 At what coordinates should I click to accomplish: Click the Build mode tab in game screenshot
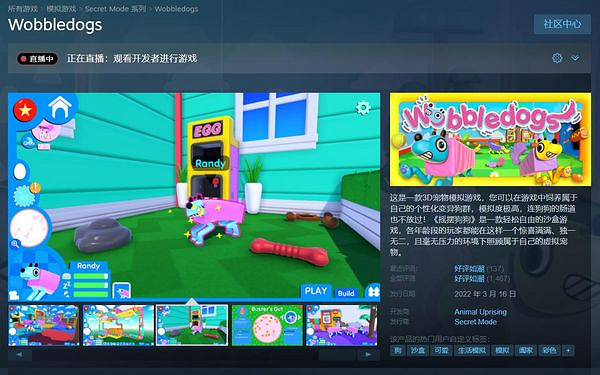tap(346, 293)
